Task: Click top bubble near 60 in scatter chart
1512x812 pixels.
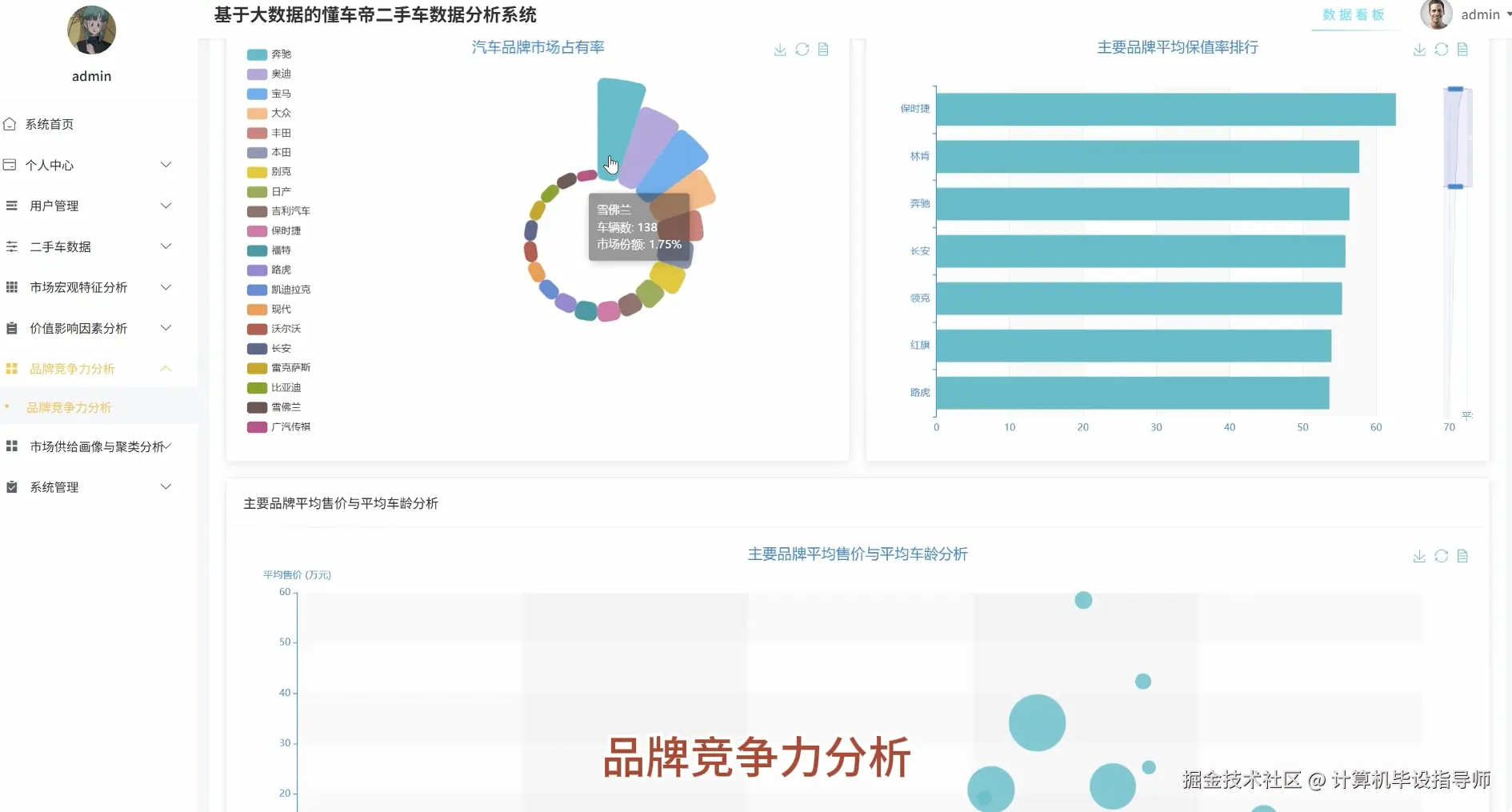Action: click(x=1083, y=600)
